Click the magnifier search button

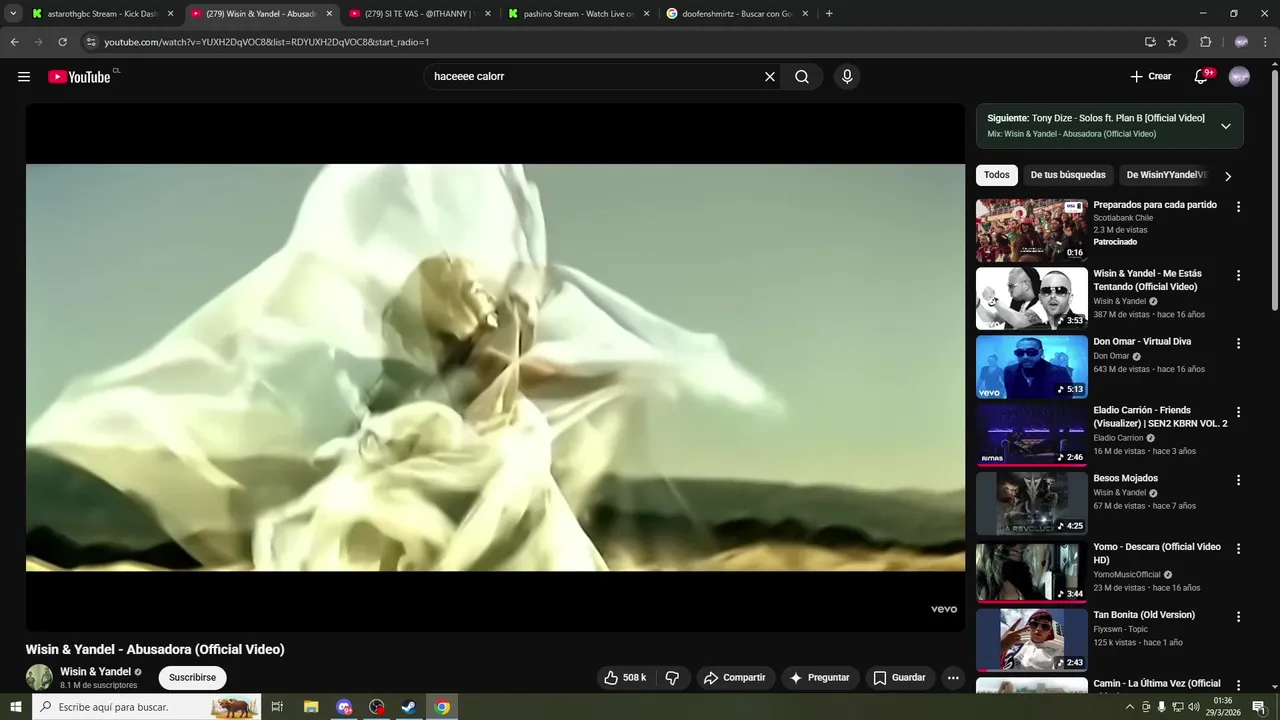coord(802,77)
